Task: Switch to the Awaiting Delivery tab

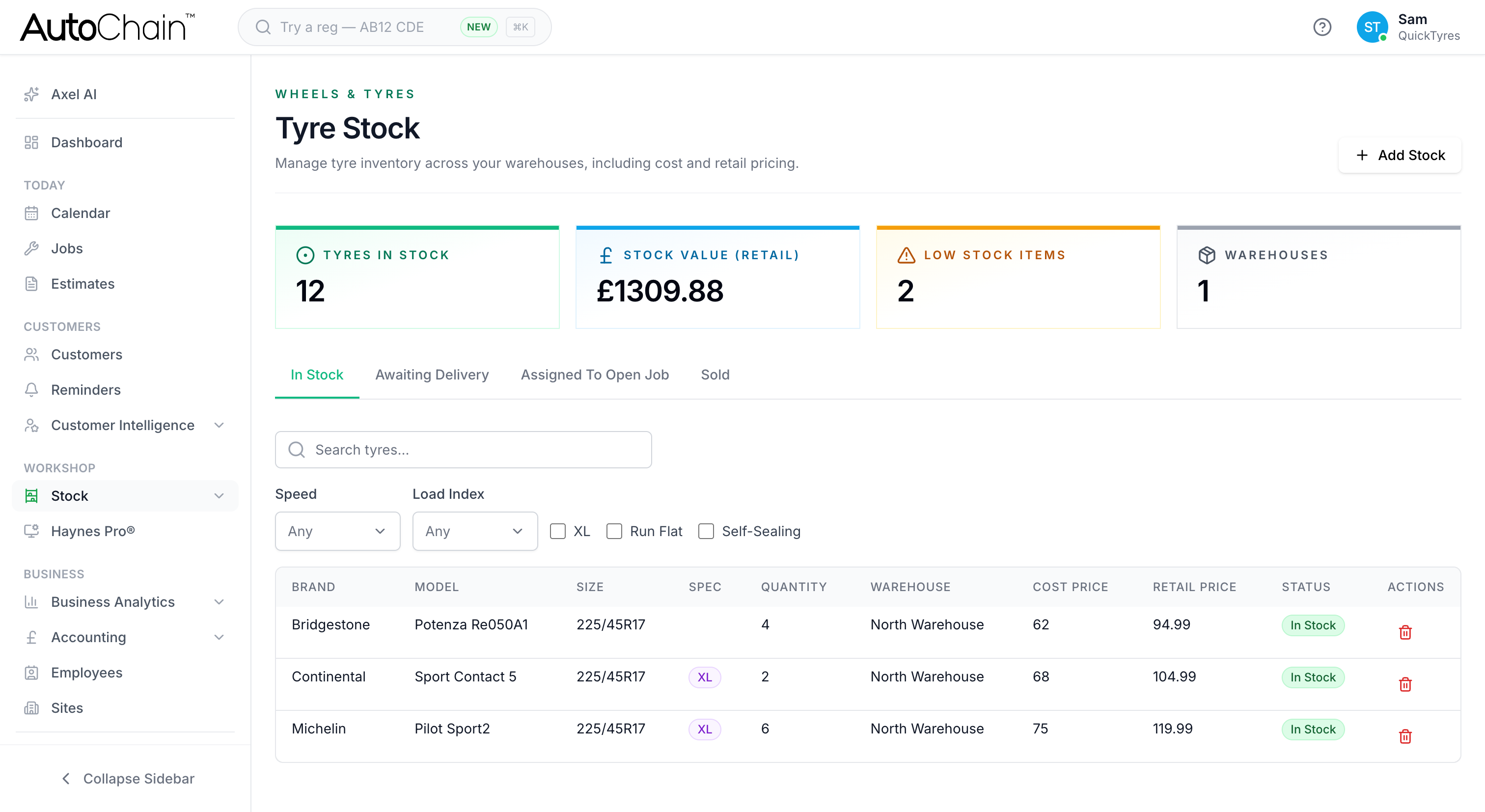Action: click(432, 375)
